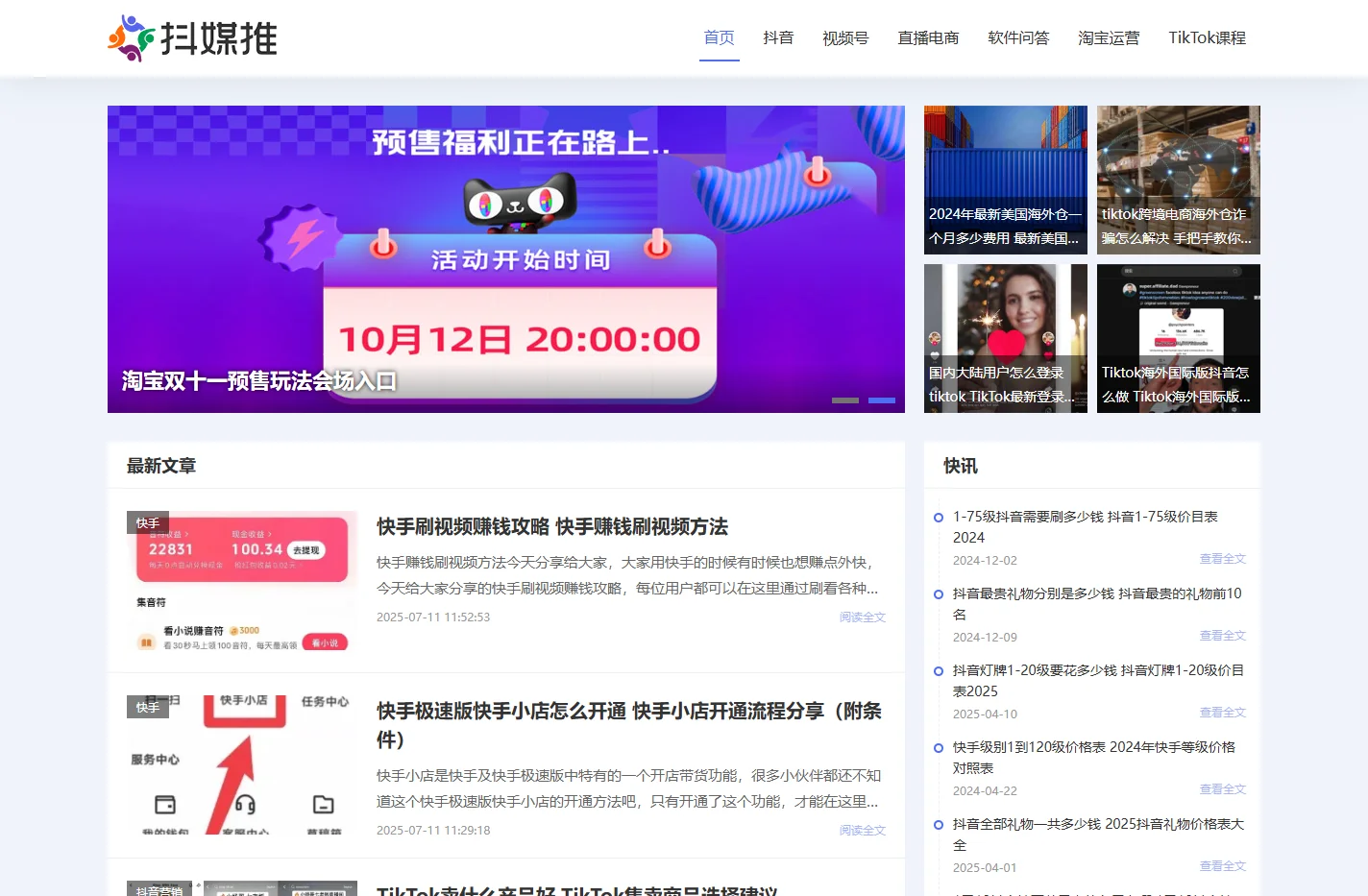Click 查看全文 for 2025-04-01 news
Screen dimensions: 1368x896
coord(1223,866)
